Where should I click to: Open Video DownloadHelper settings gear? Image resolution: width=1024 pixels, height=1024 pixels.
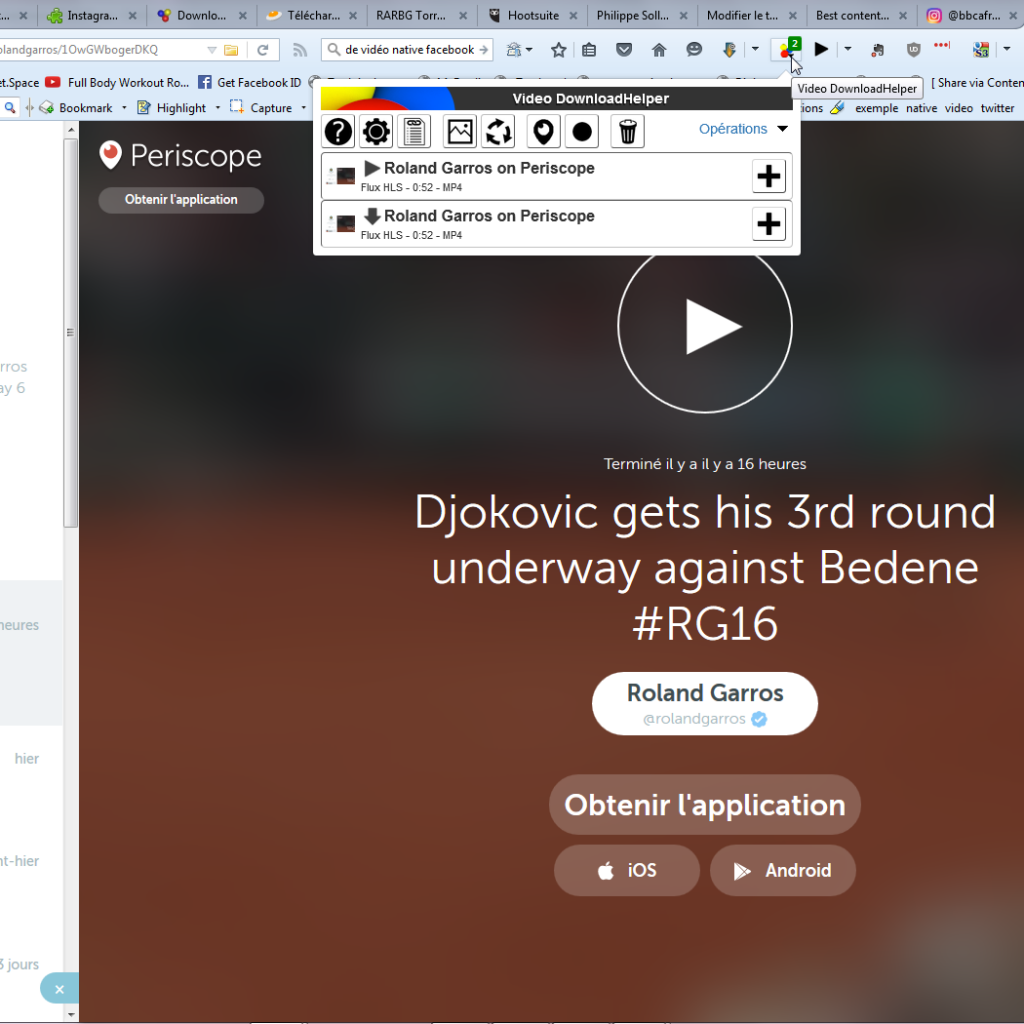click(x=376, y=131)
